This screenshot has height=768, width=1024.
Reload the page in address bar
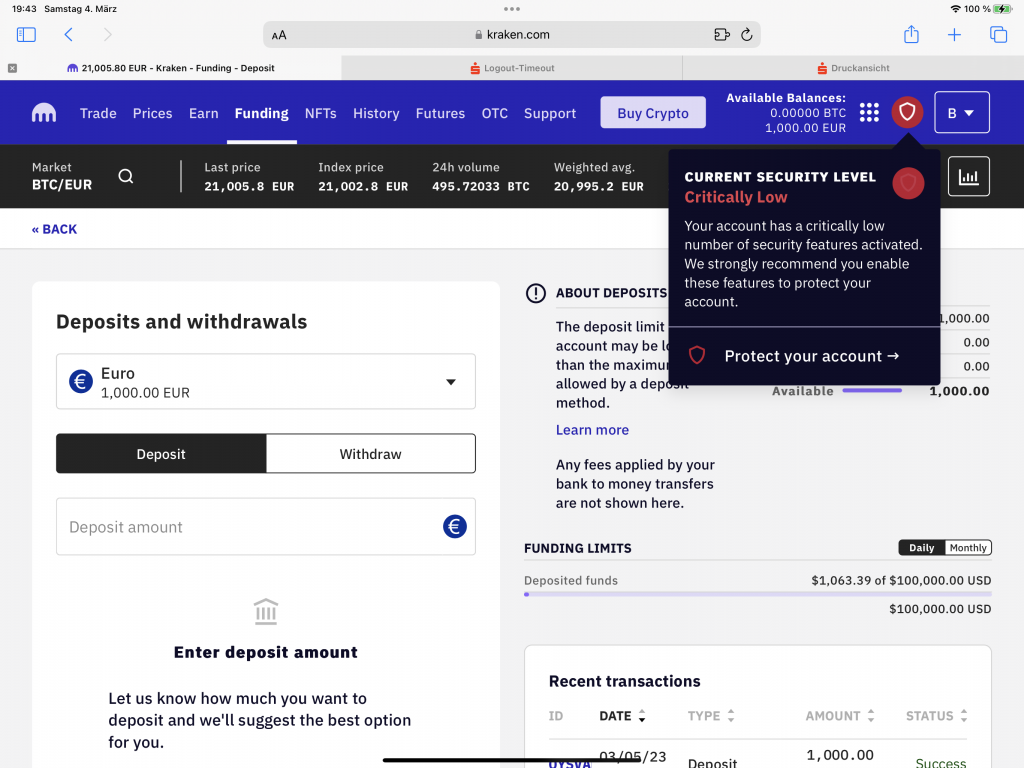pyautogui.click(x=746, y=35)
